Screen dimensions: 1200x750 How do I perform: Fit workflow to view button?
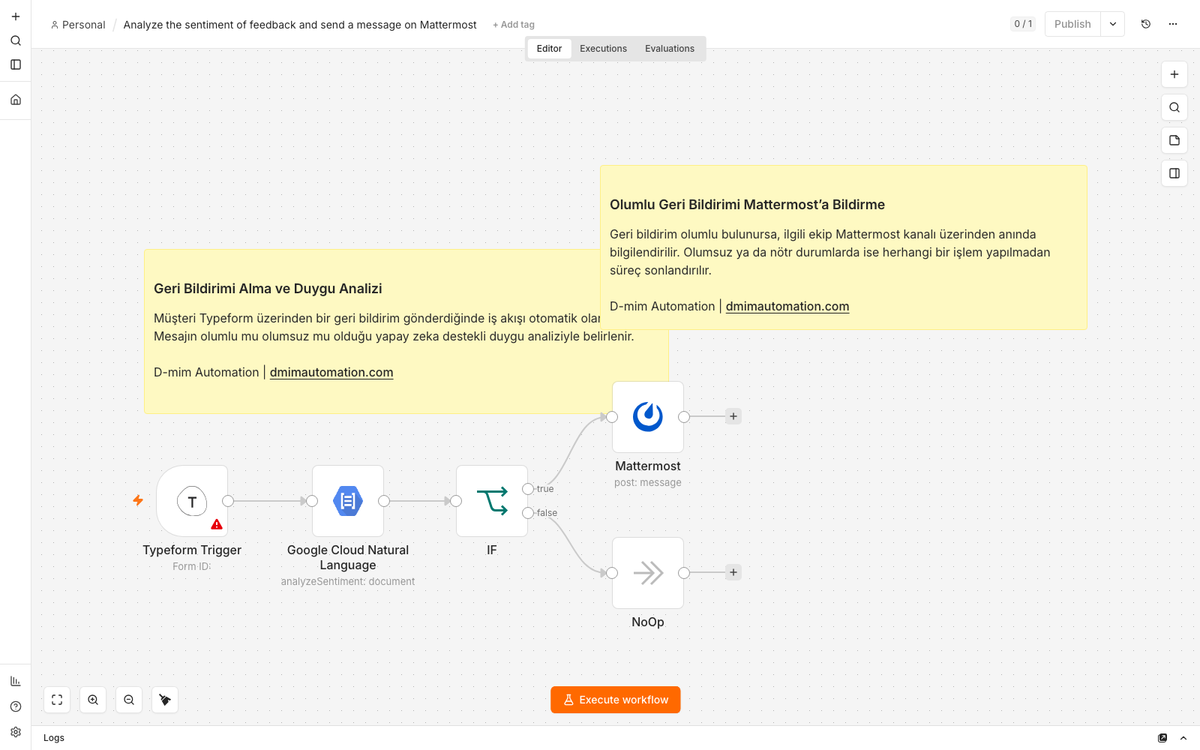pos(57,700)
